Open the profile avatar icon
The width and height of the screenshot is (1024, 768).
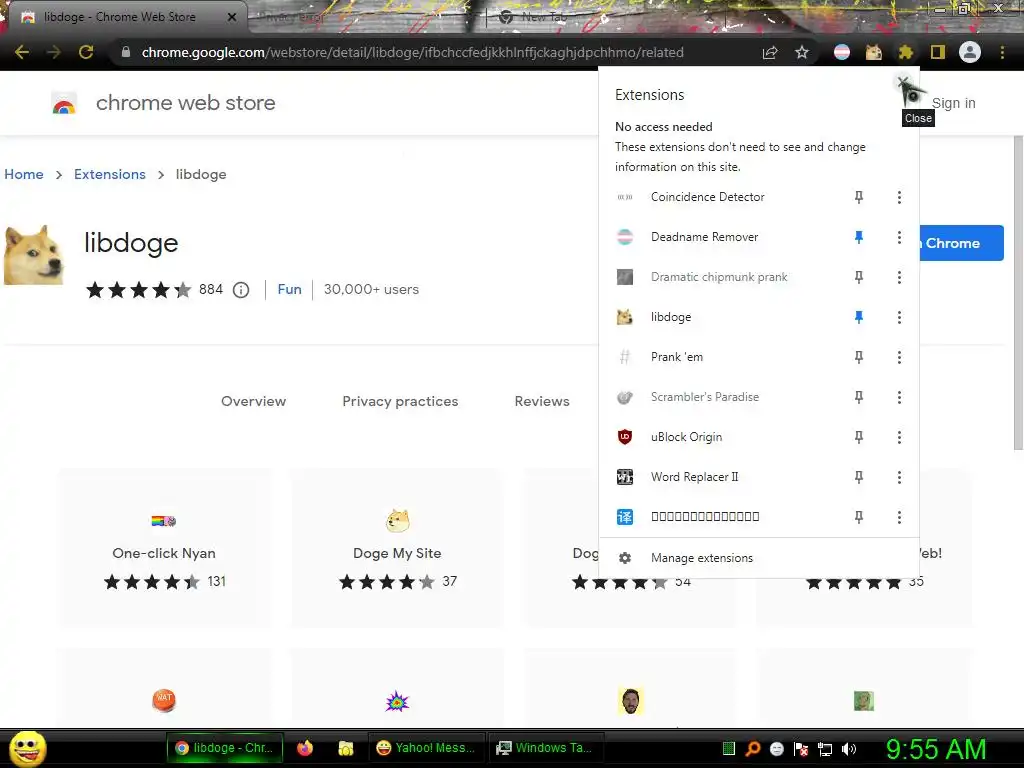point(970,52)
